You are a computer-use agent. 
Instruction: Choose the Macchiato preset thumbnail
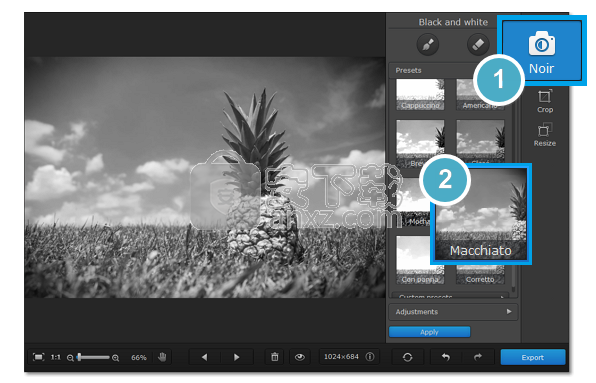[481, 214]
